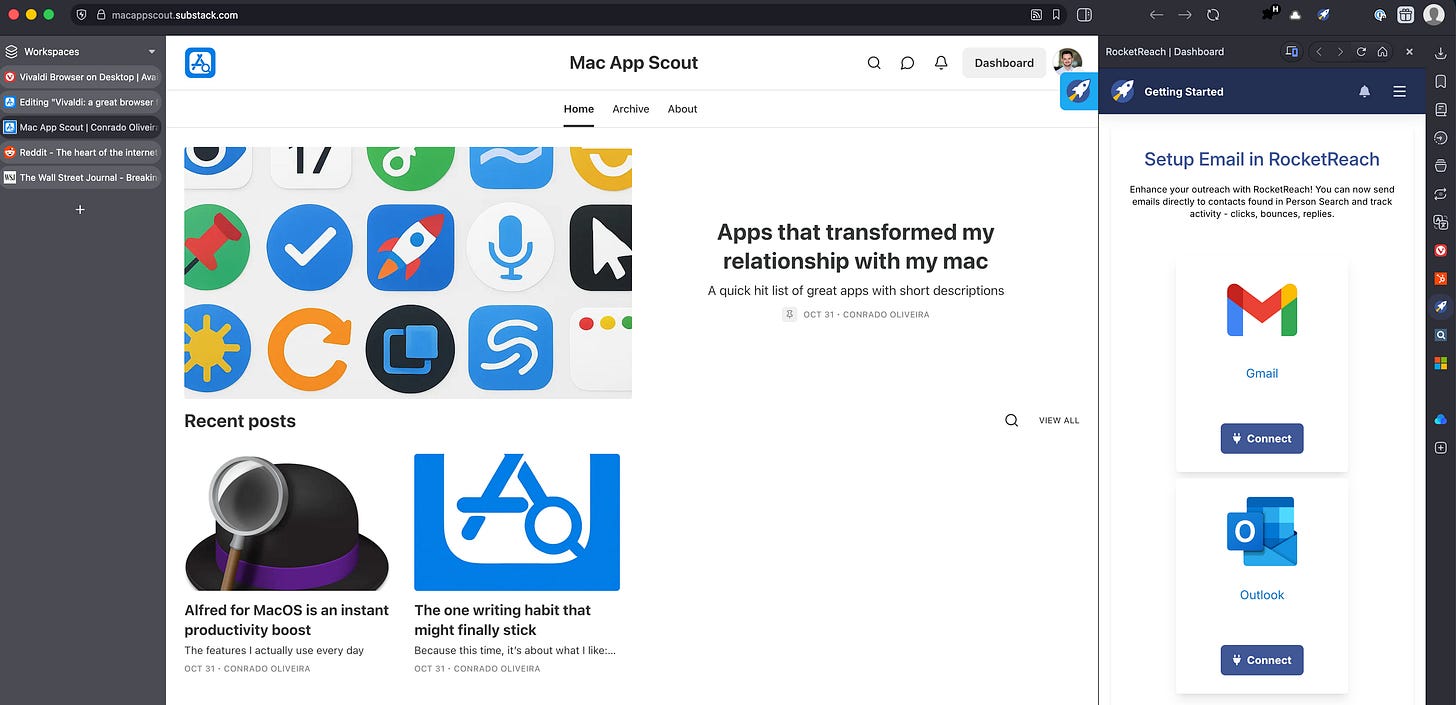Select the Home tab
1456x705 pixels.
click(579, 109)
